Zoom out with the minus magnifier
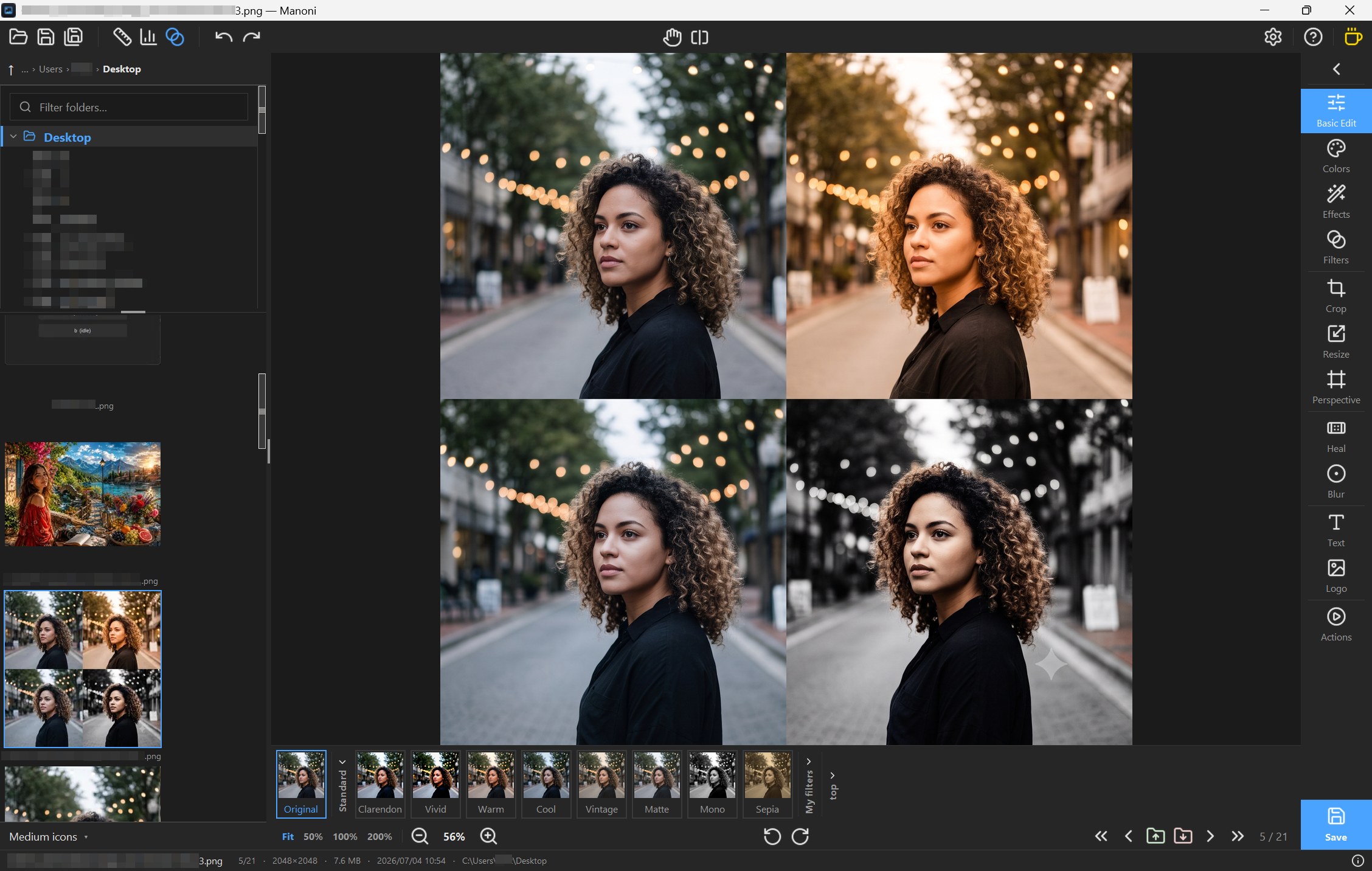 420,837
